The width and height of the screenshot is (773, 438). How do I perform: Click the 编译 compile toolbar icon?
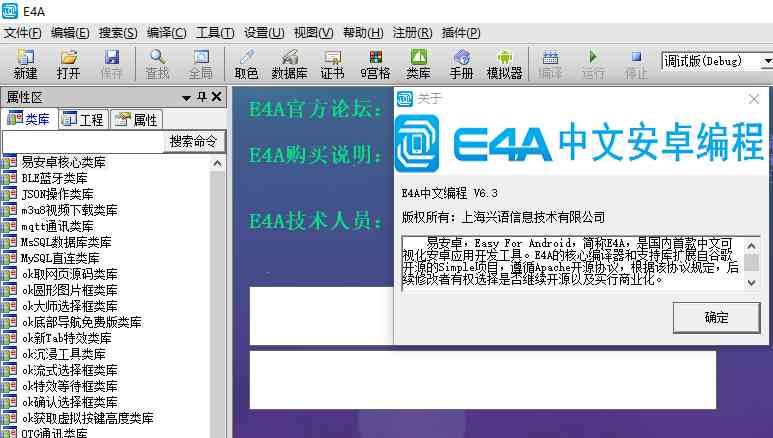coord(550,64)
